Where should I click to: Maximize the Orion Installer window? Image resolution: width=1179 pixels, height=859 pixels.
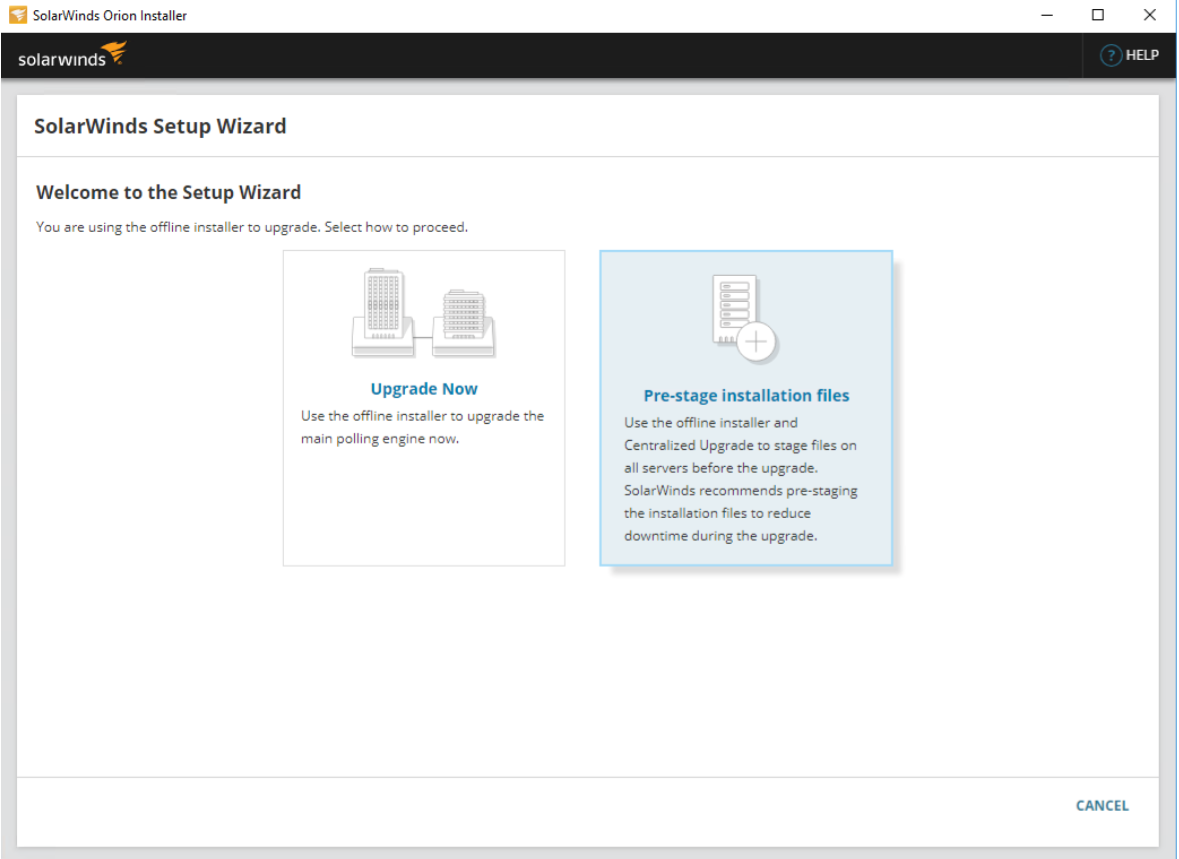point(1098,15)
